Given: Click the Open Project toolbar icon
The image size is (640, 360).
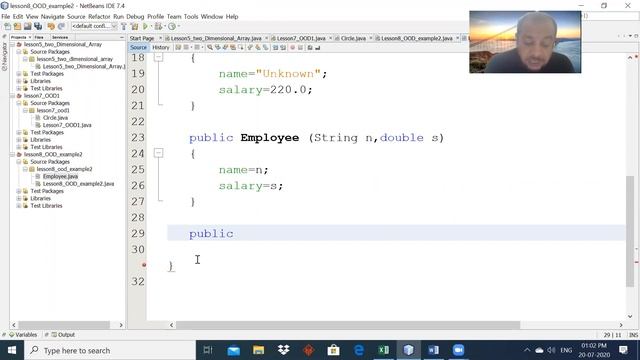Looking at the screenshot, I should (x=27, y=27).
